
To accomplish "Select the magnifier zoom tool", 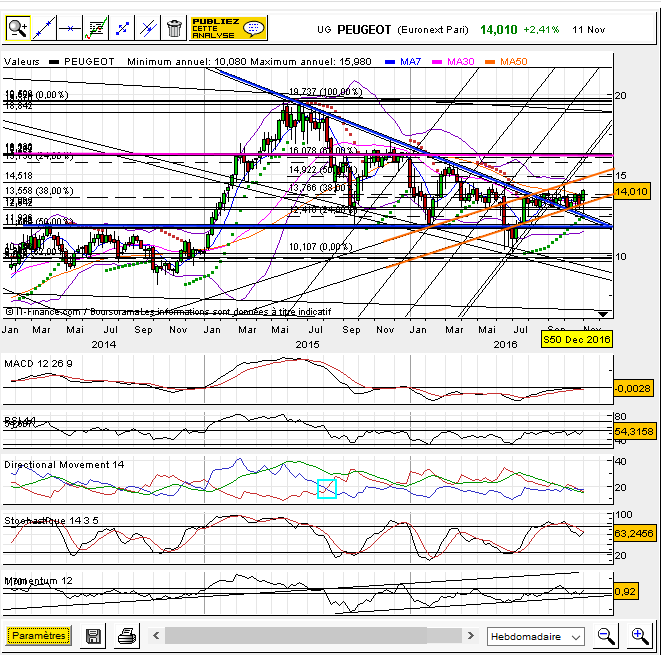I will coord(18,28).
